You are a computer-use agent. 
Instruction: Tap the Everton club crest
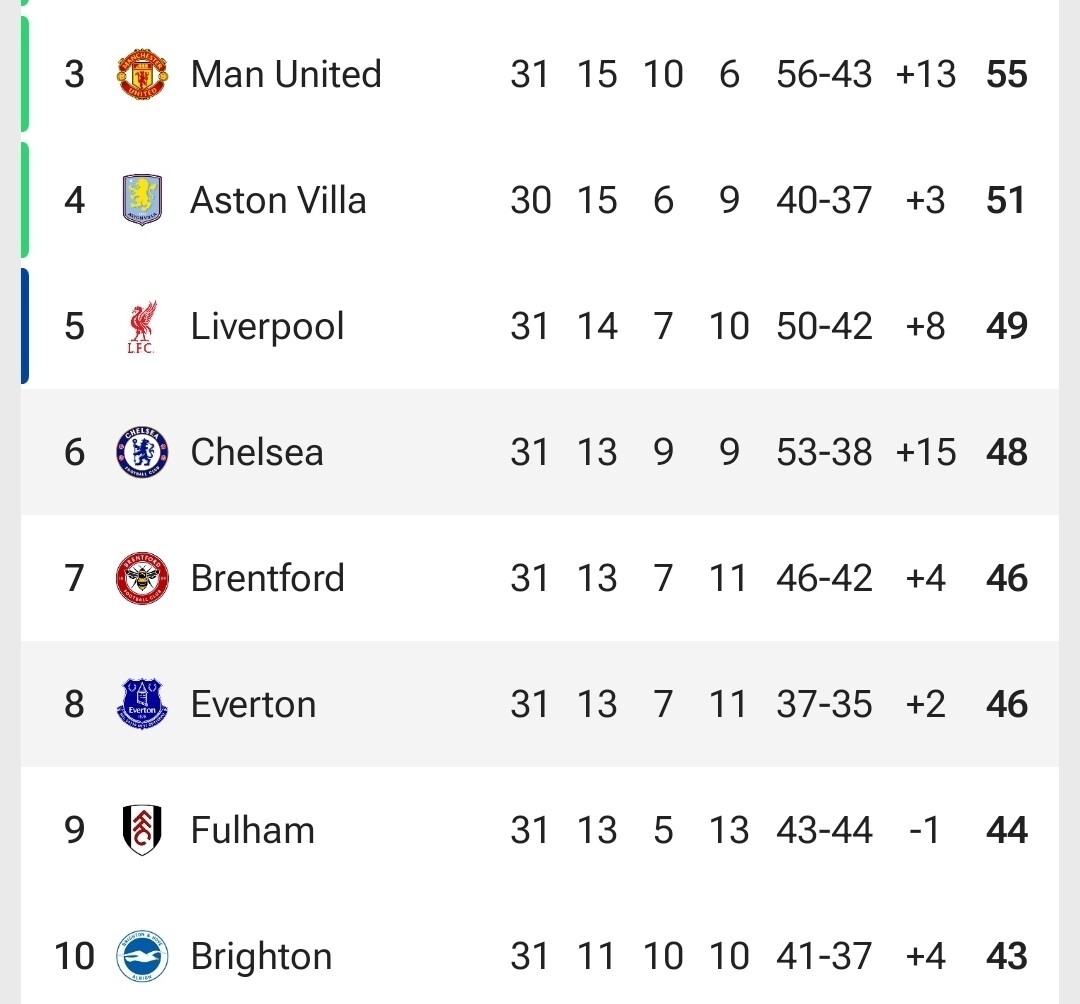(142, 704)
